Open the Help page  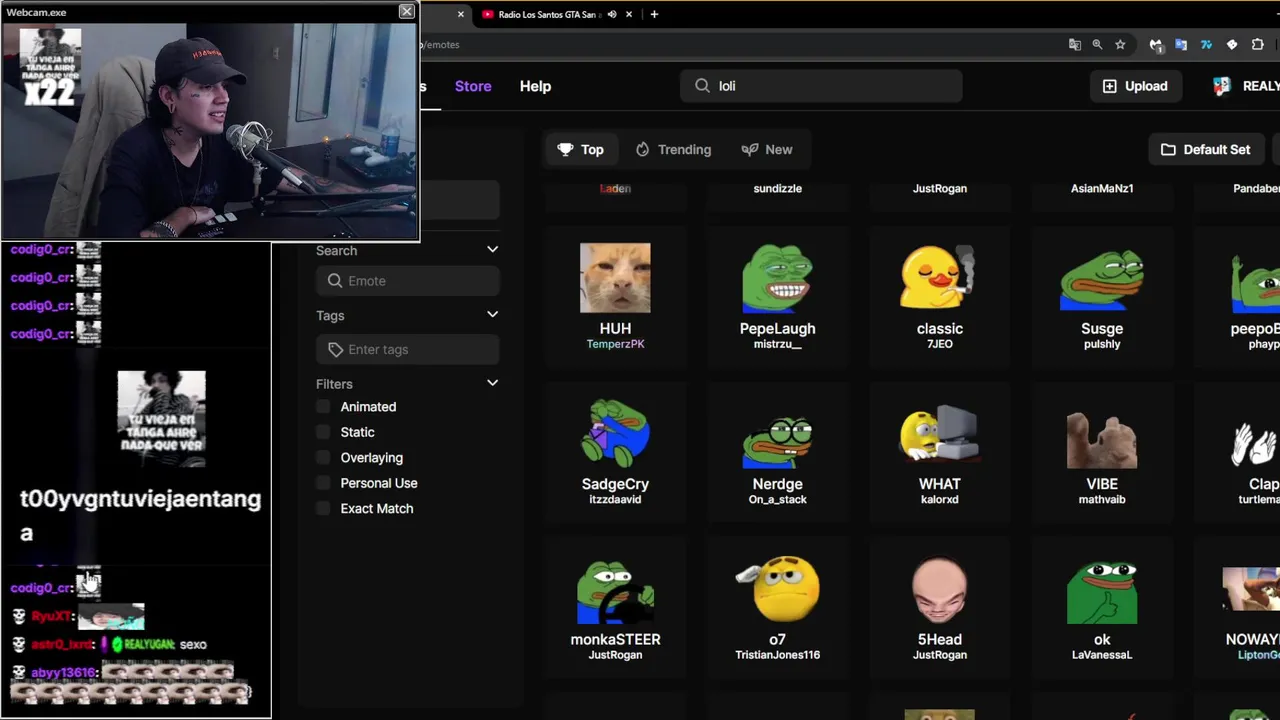click(535, 86)
